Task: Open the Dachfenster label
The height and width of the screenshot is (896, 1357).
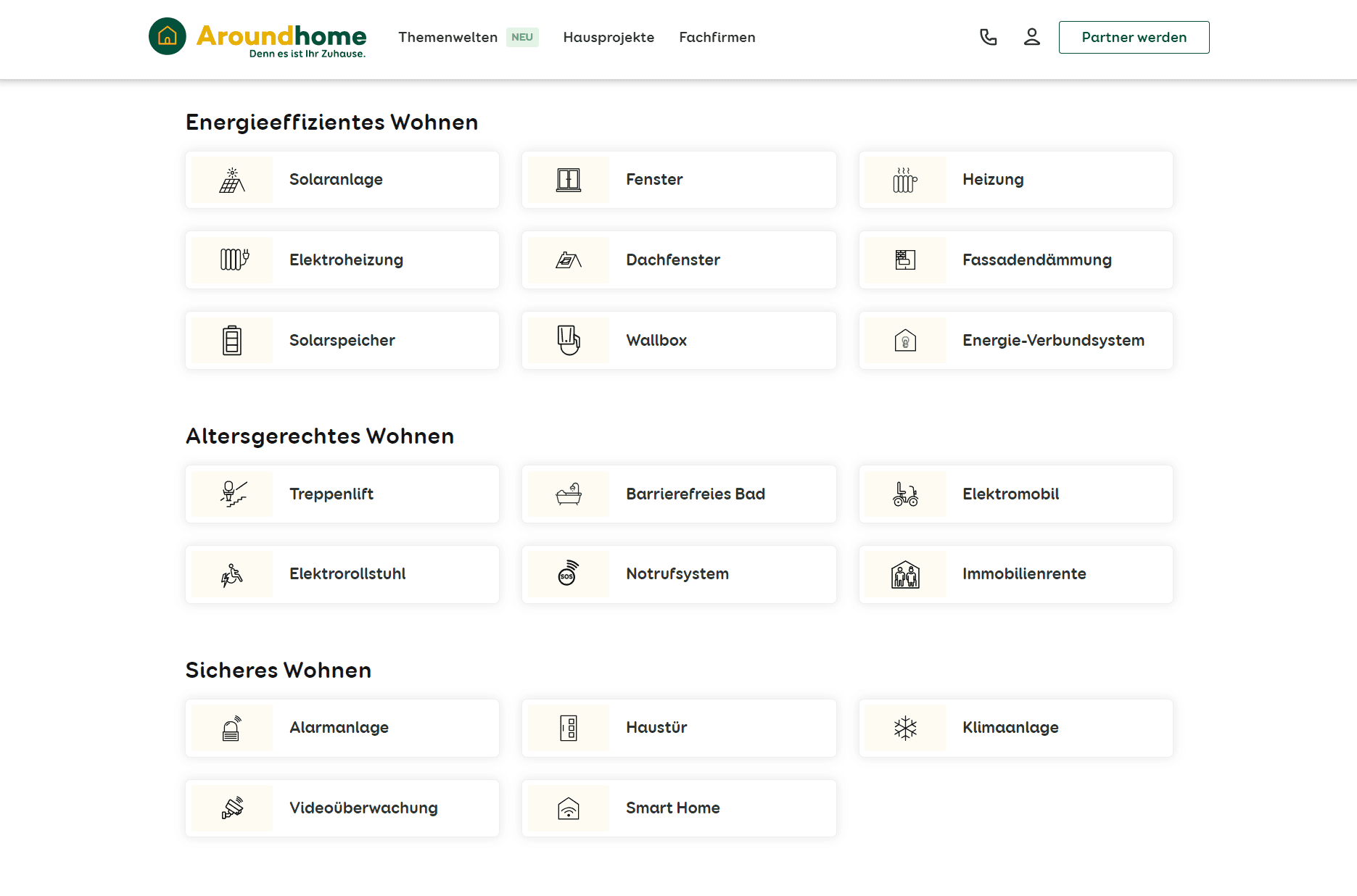Action: pyautogui.click(x=673, y=260)
